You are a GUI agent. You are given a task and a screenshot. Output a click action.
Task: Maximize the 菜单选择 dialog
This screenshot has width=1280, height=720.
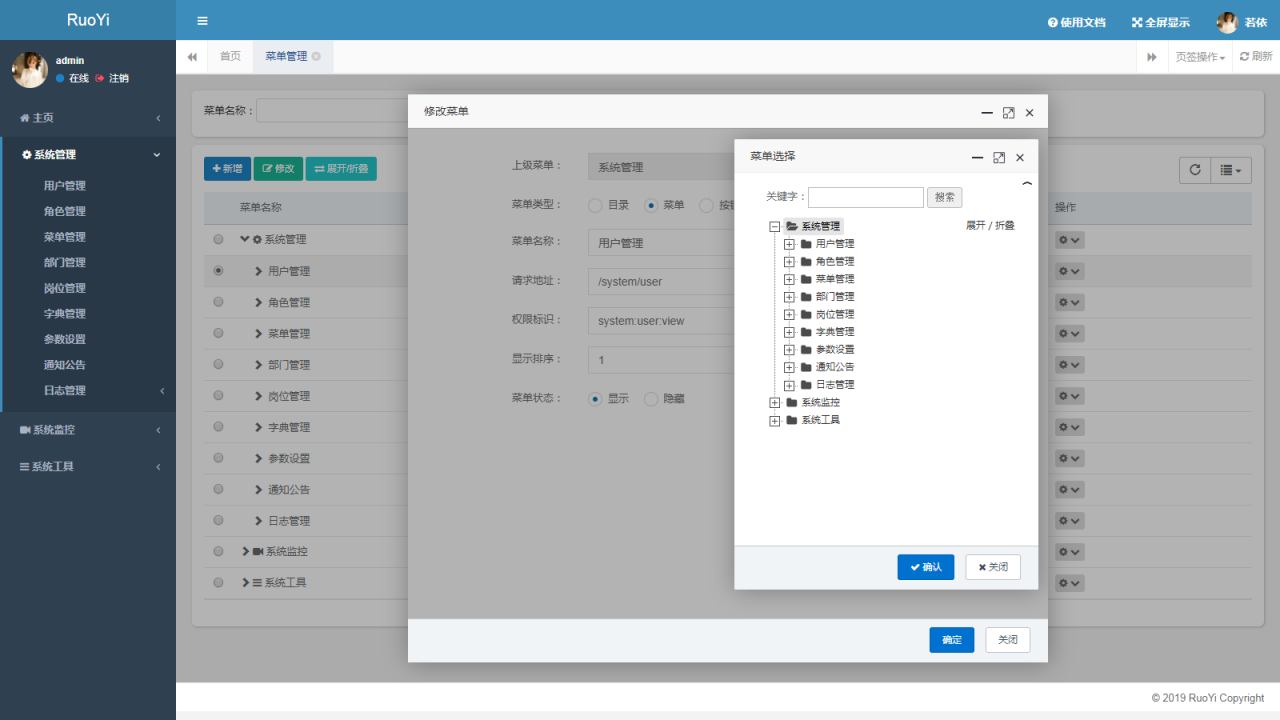pyautogui.click(x=999, y=157)
